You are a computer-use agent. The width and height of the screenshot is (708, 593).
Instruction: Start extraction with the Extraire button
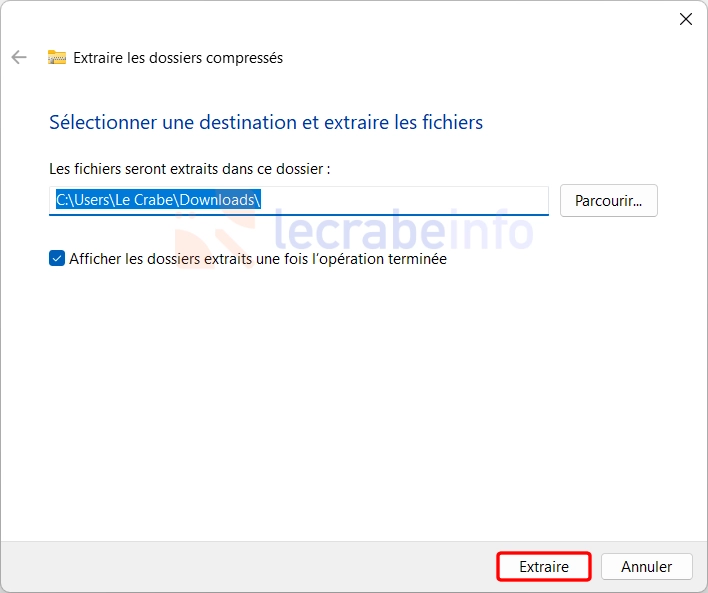544,566
